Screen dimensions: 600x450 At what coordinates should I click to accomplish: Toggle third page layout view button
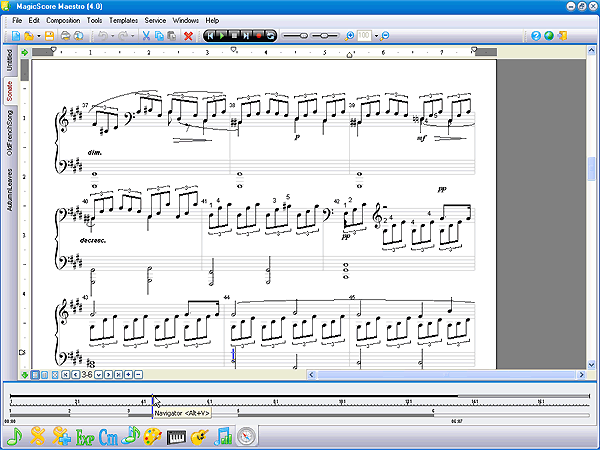55,375
